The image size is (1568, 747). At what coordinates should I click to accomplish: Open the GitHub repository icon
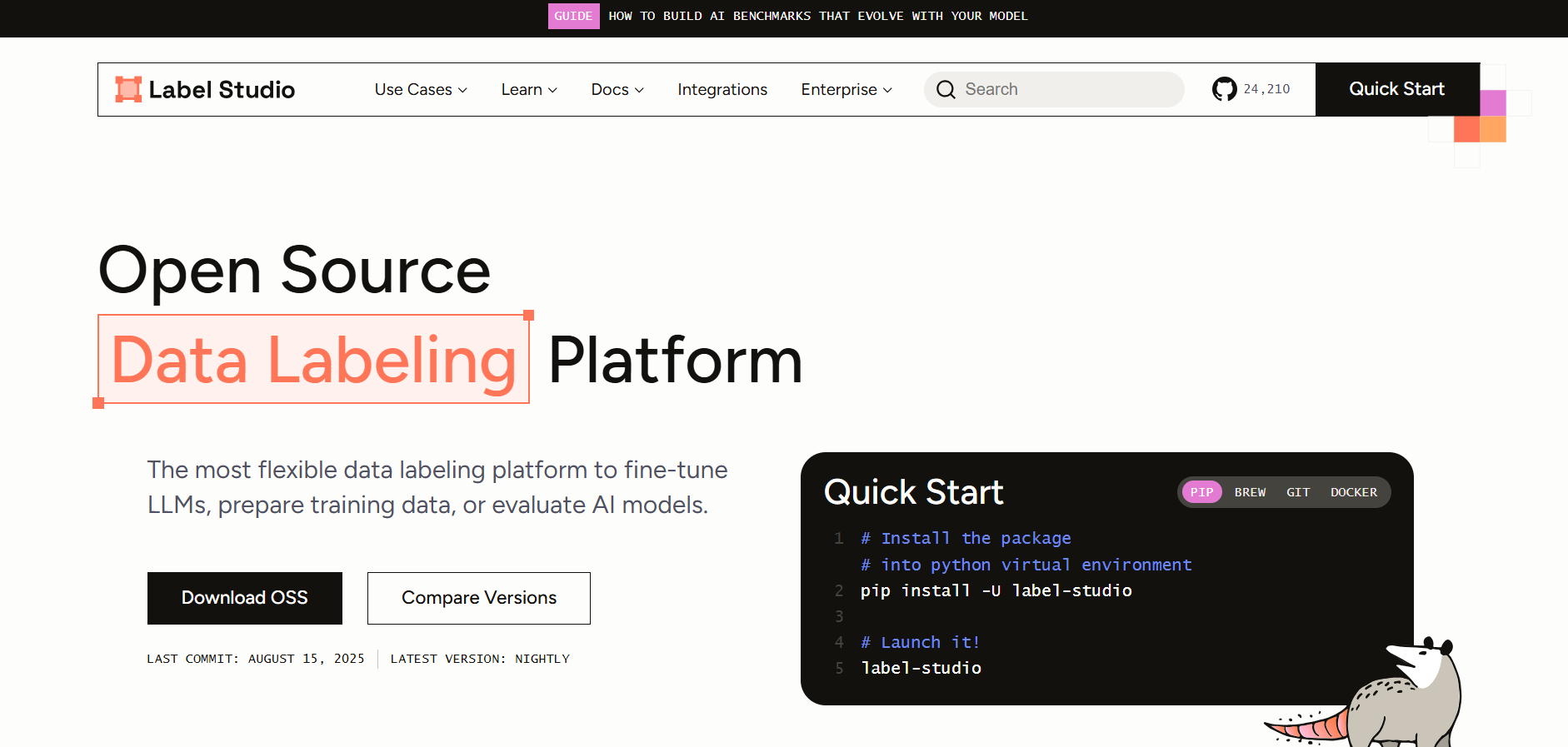tap(1224, 89)
